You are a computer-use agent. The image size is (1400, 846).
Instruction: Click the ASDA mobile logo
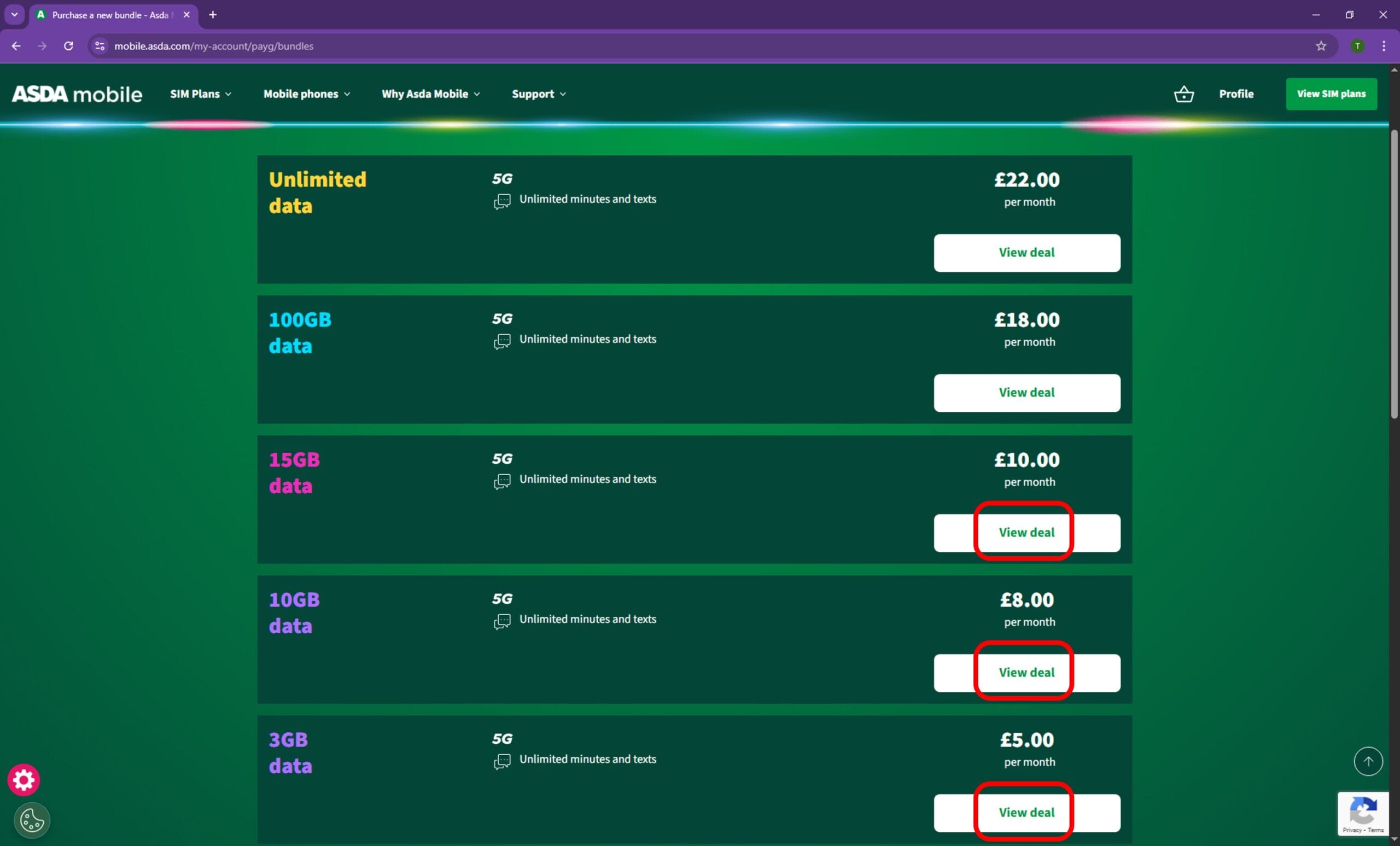(77, 94)
